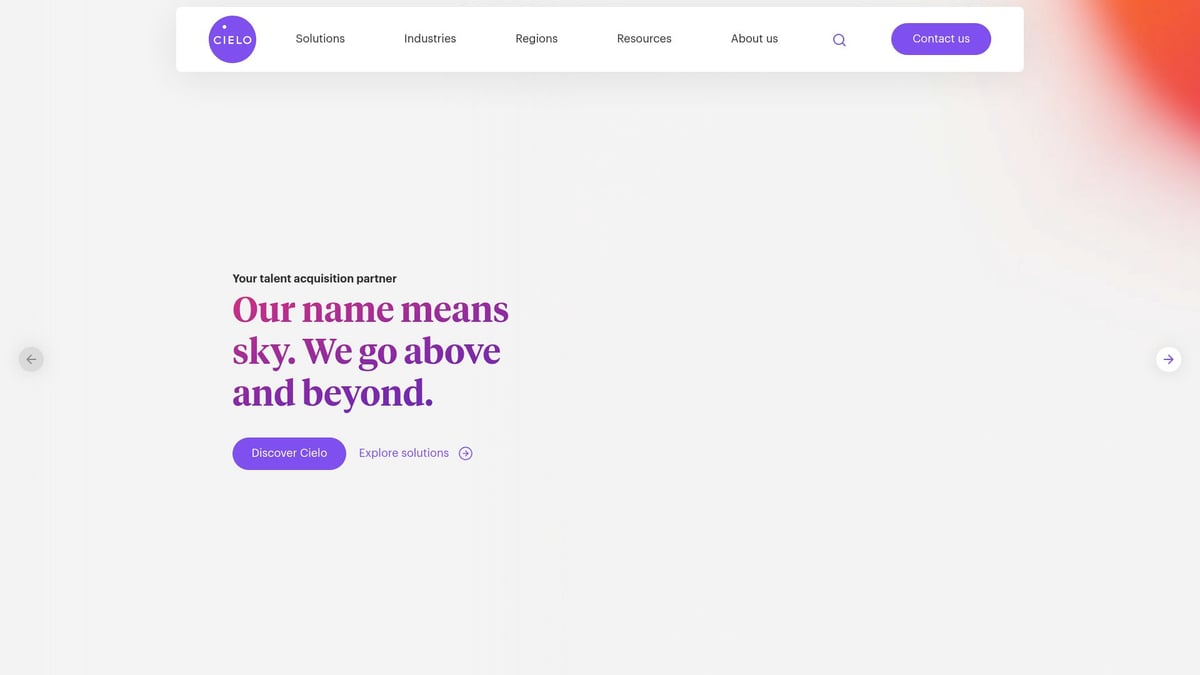Open the Resources menu item

(644, 39)
